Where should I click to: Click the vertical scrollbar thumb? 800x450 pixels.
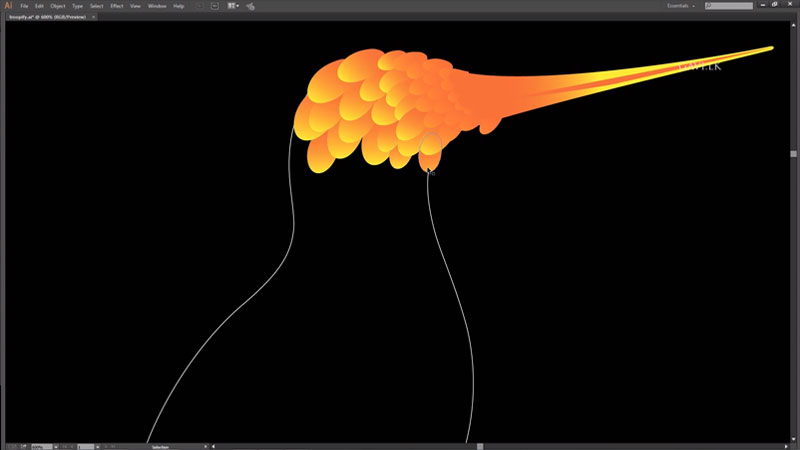(793, 154)
